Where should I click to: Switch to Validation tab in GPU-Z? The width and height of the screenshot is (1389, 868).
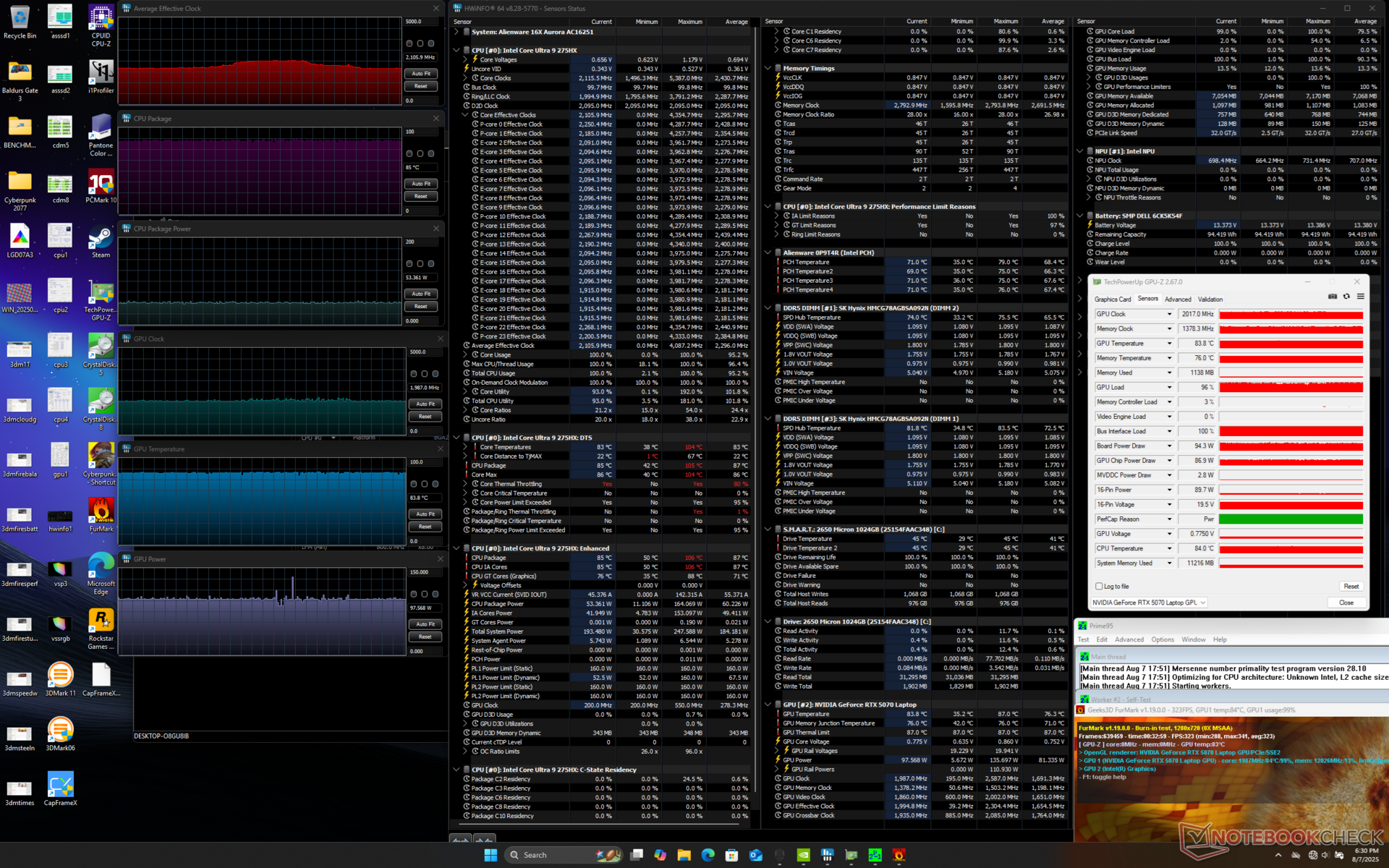click(x=1210, y=299)
